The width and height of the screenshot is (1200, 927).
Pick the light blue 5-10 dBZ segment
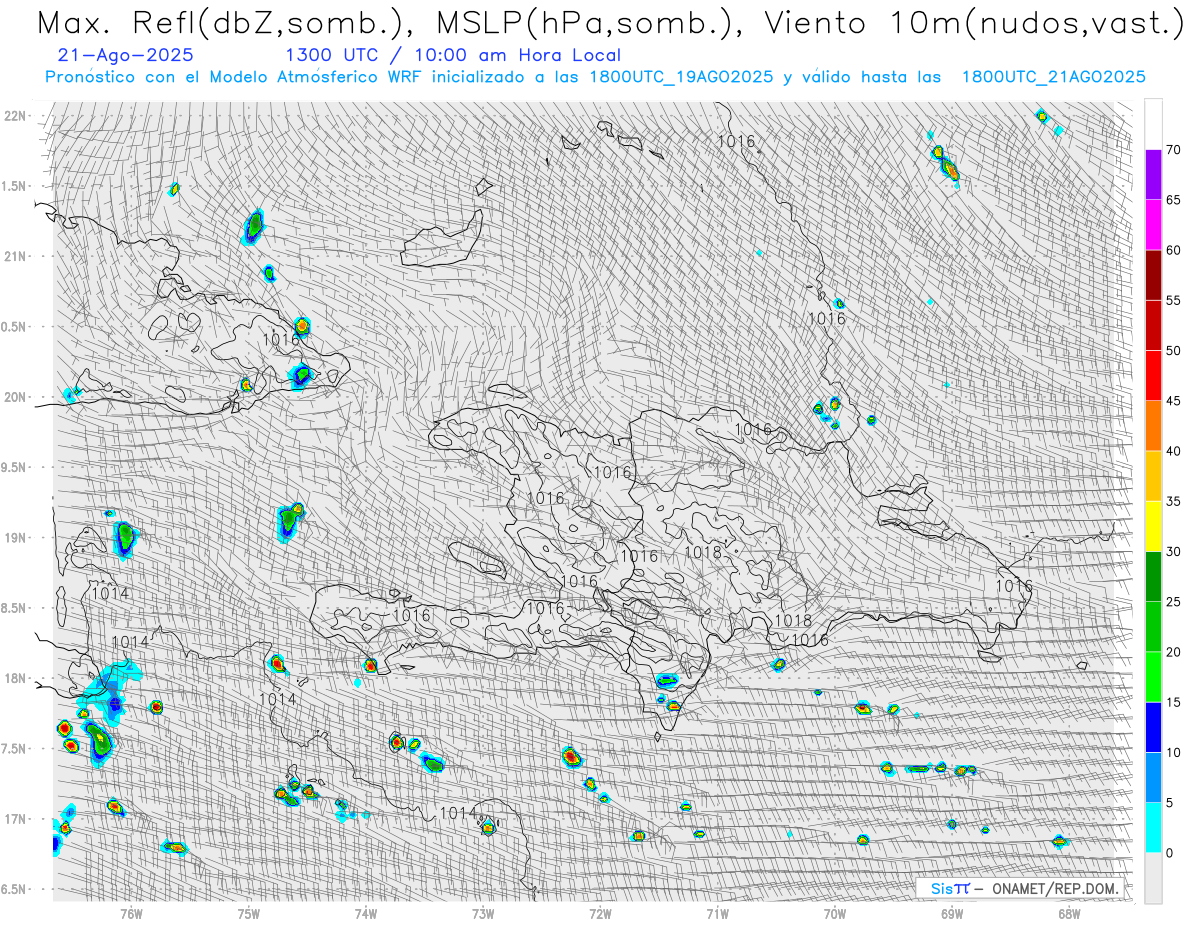[1153, 777]
